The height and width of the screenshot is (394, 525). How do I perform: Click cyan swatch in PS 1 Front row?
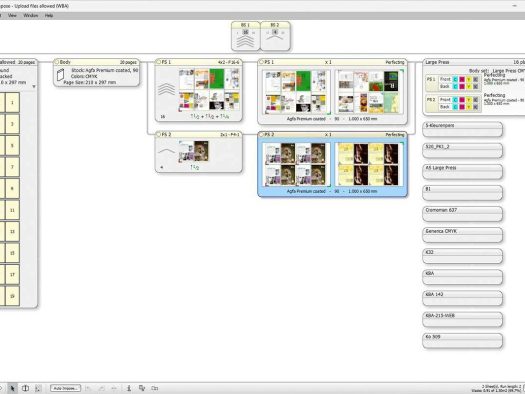455,79
